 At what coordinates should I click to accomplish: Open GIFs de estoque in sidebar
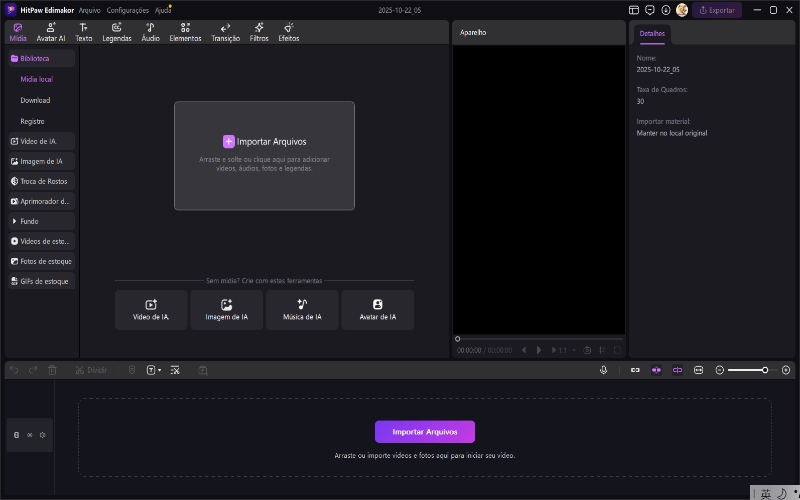(x=42, y=281)
